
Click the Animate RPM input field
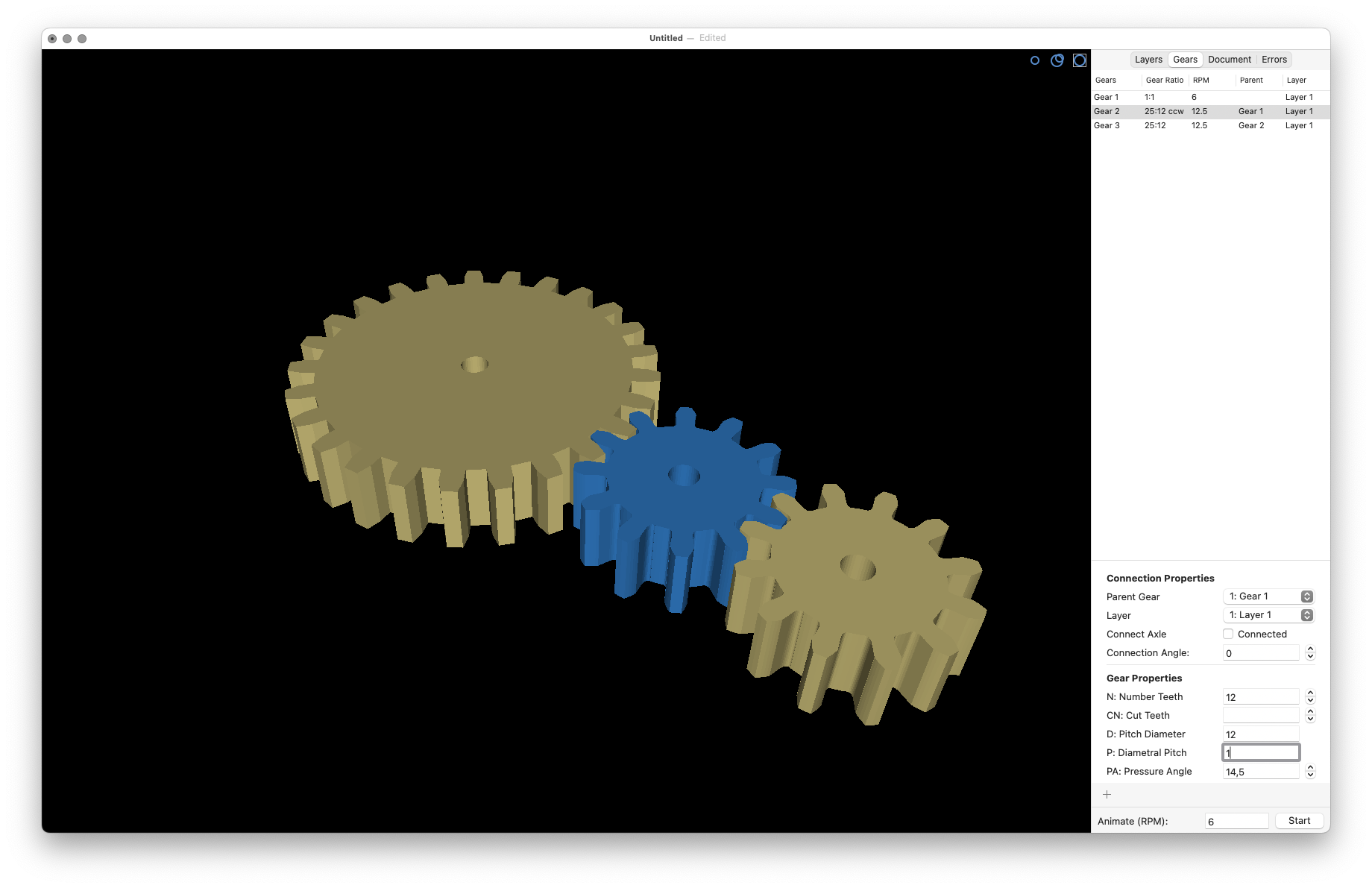(x=1236, y=822)
